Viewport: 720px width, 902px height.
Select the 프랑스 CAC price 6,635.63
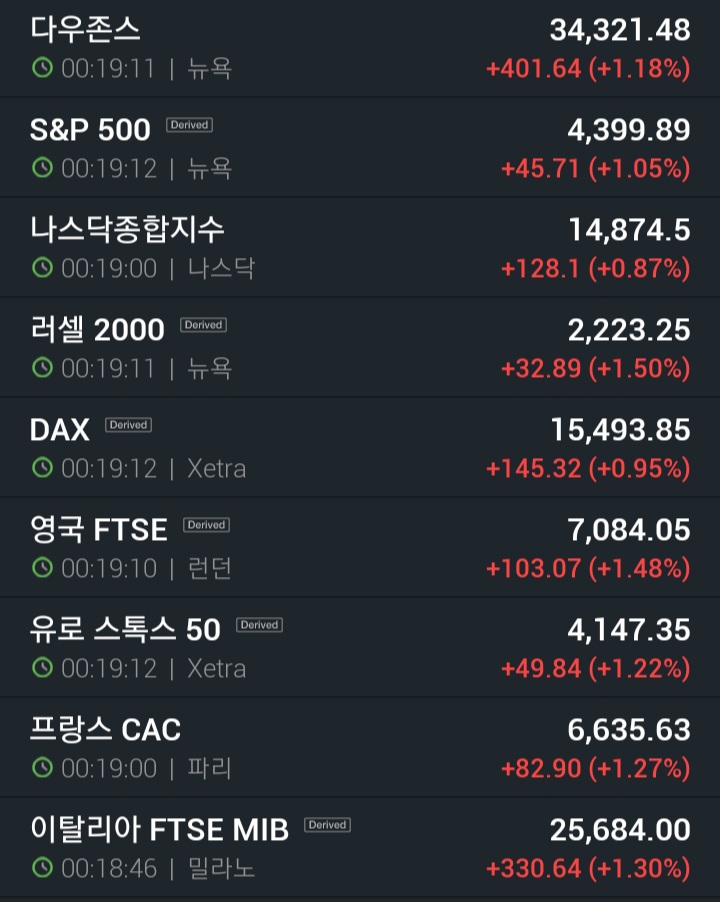[x=628, y=730]
